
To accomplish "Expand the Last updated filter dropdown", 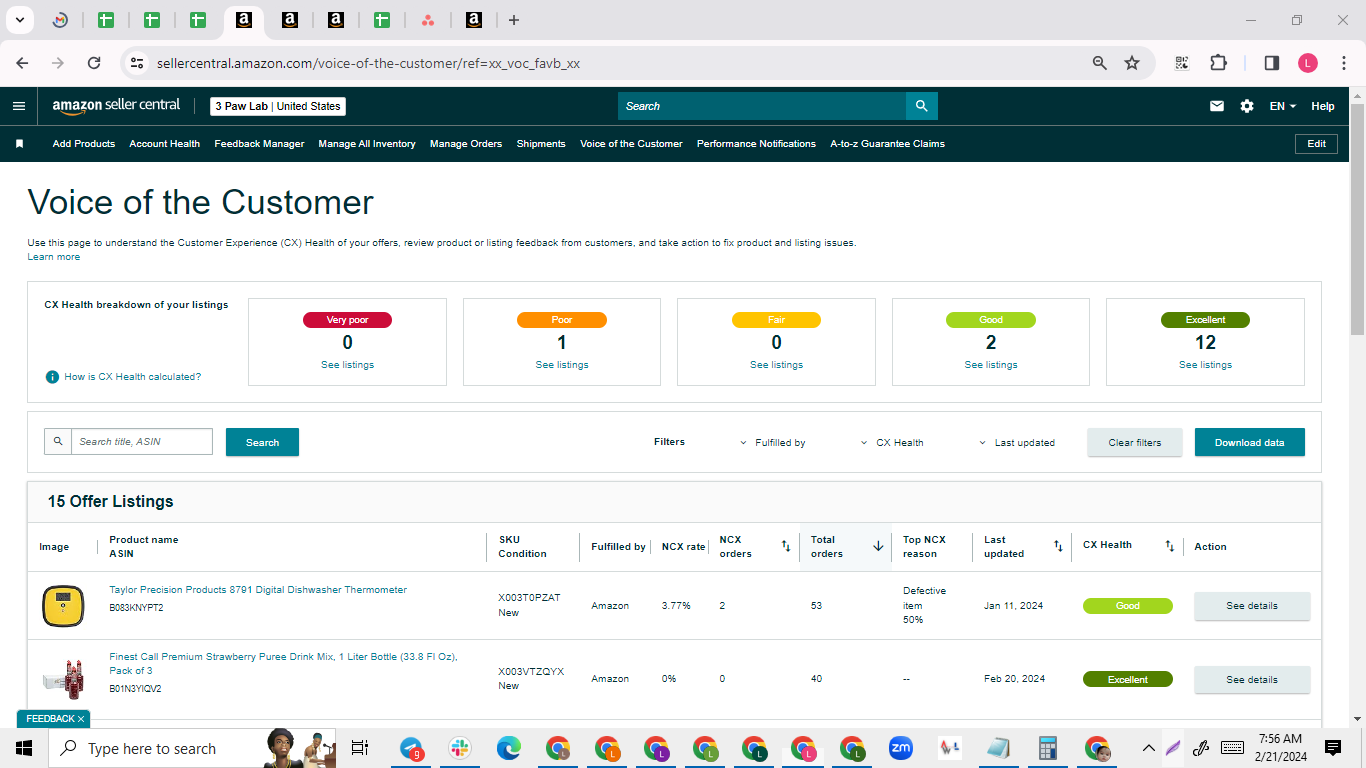I will coord(1016,443).
